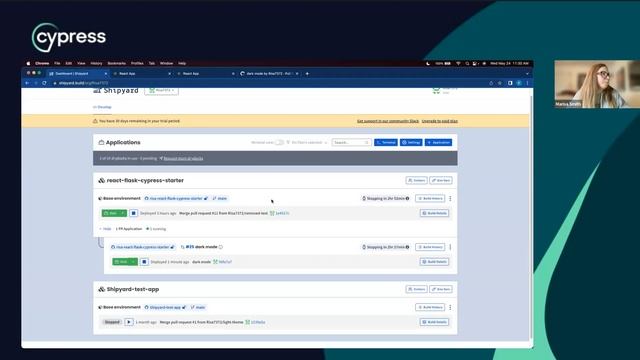Click into Applications search field
Viewport: 640px width, 360px height.
pos(351,142)
